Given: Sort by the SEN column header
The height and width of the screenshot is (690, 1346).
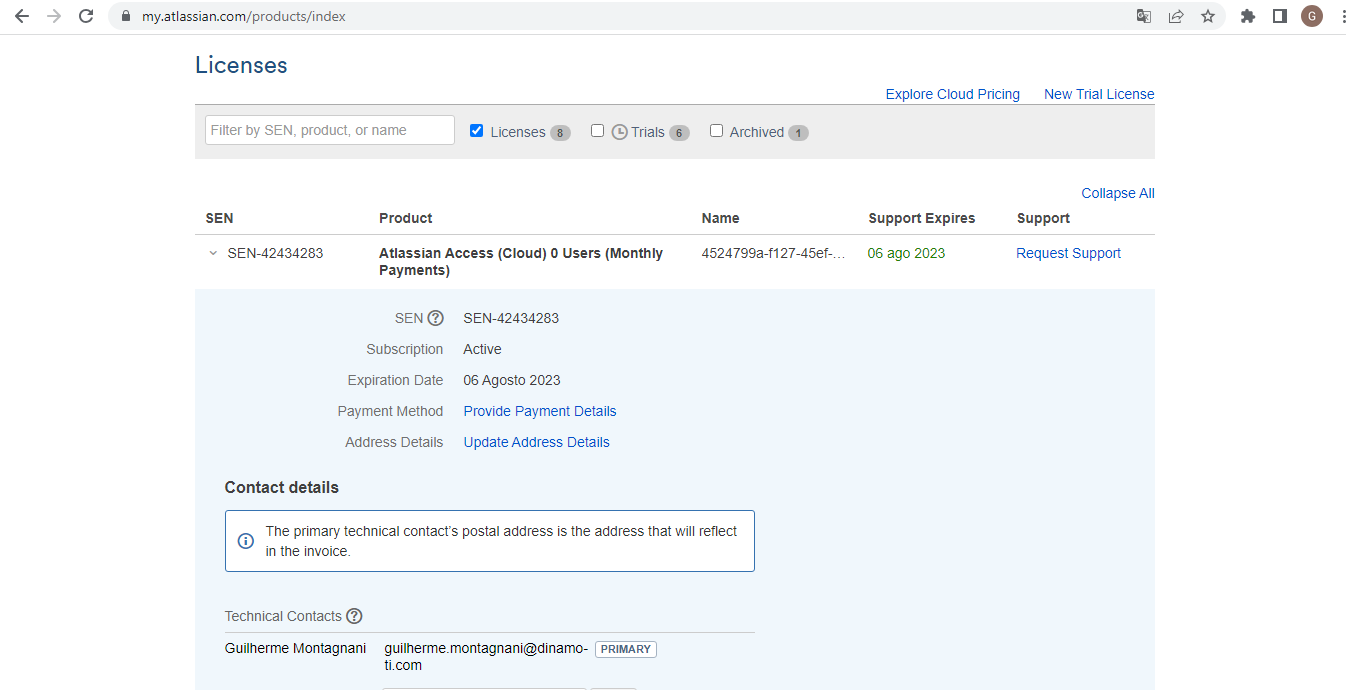Looking at the screenshot, I should tap(219, 218).
